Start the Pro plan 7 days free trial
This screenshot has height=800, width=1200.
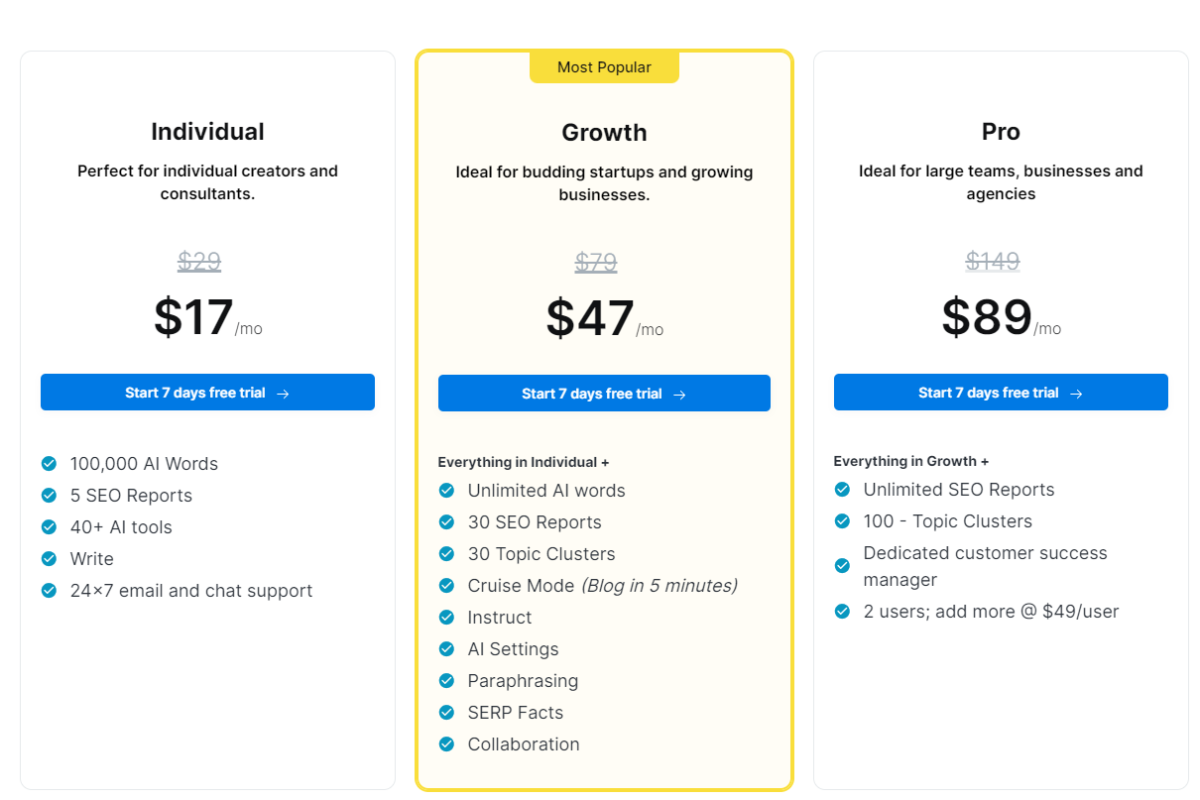[1001, 392]
